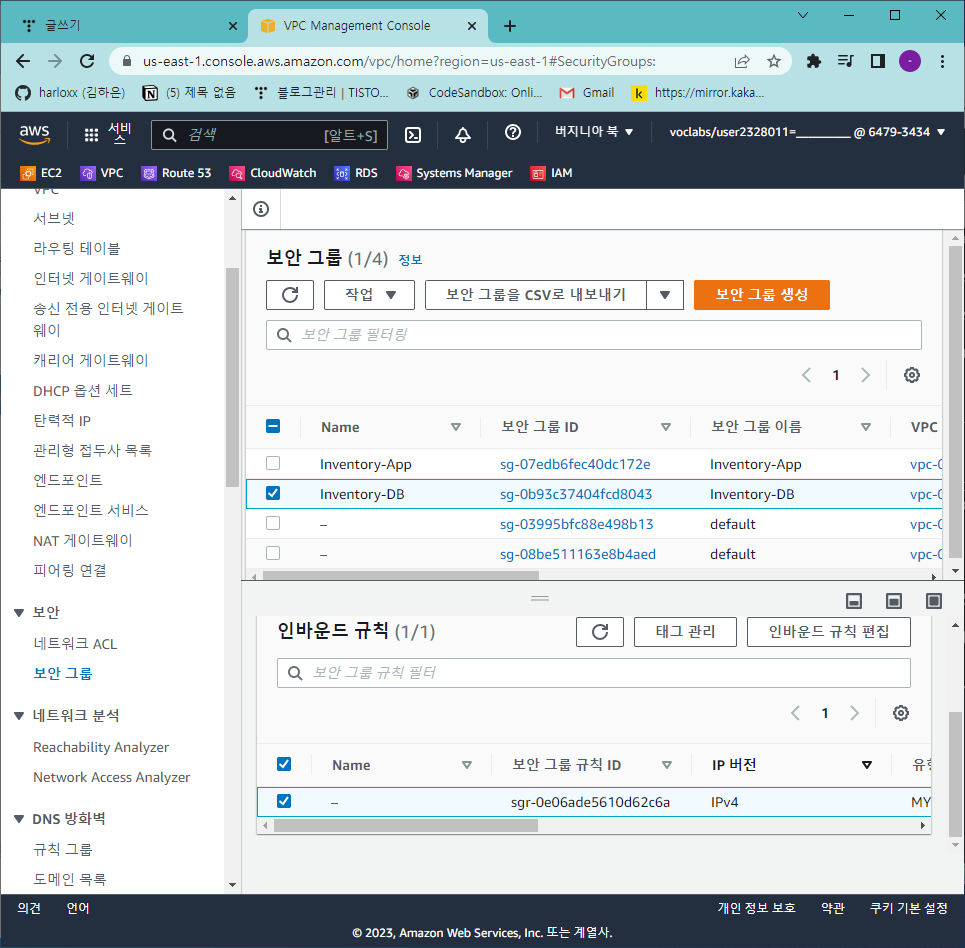
Task: Set detail pane to half height
Action: point(894,601)
